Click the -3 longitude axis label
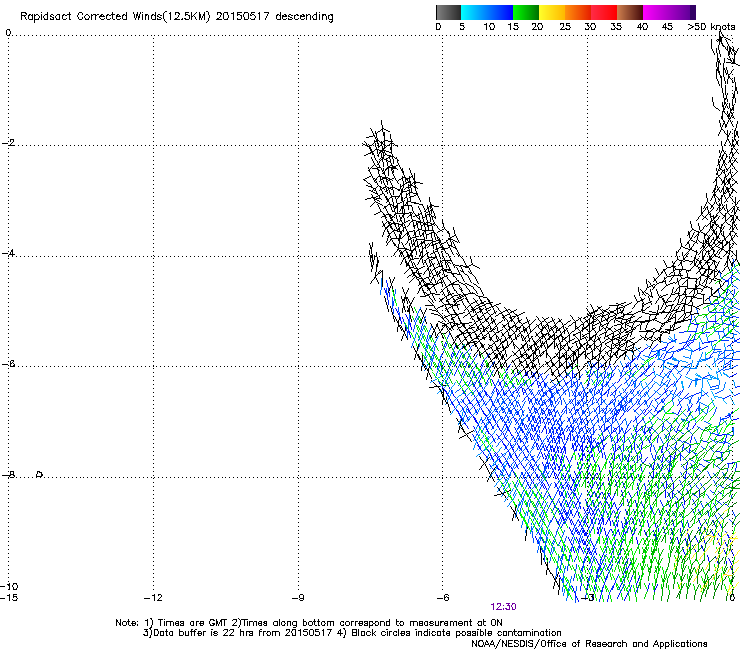Image resolution: width=740 pixels, height=650 pixels. 588,598
